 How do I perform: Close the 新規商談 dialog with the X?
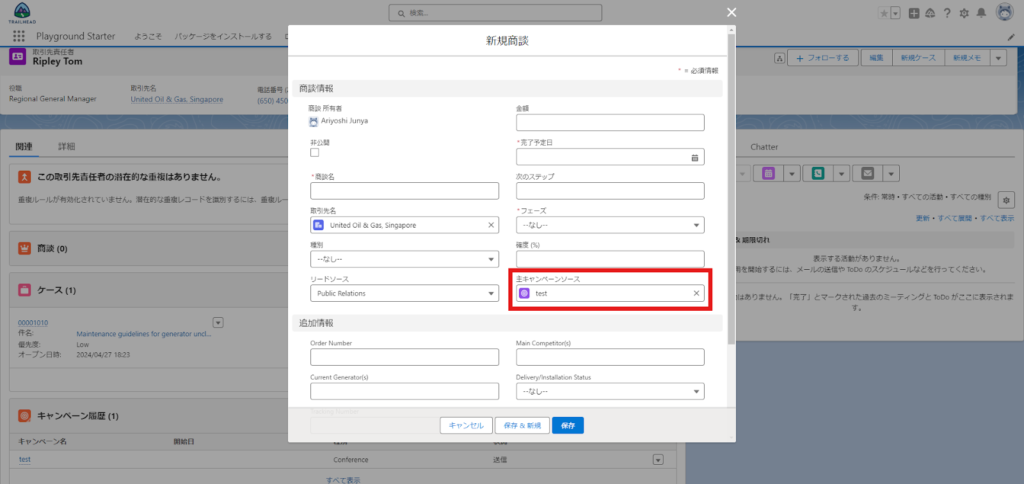[x=731, y=12]
